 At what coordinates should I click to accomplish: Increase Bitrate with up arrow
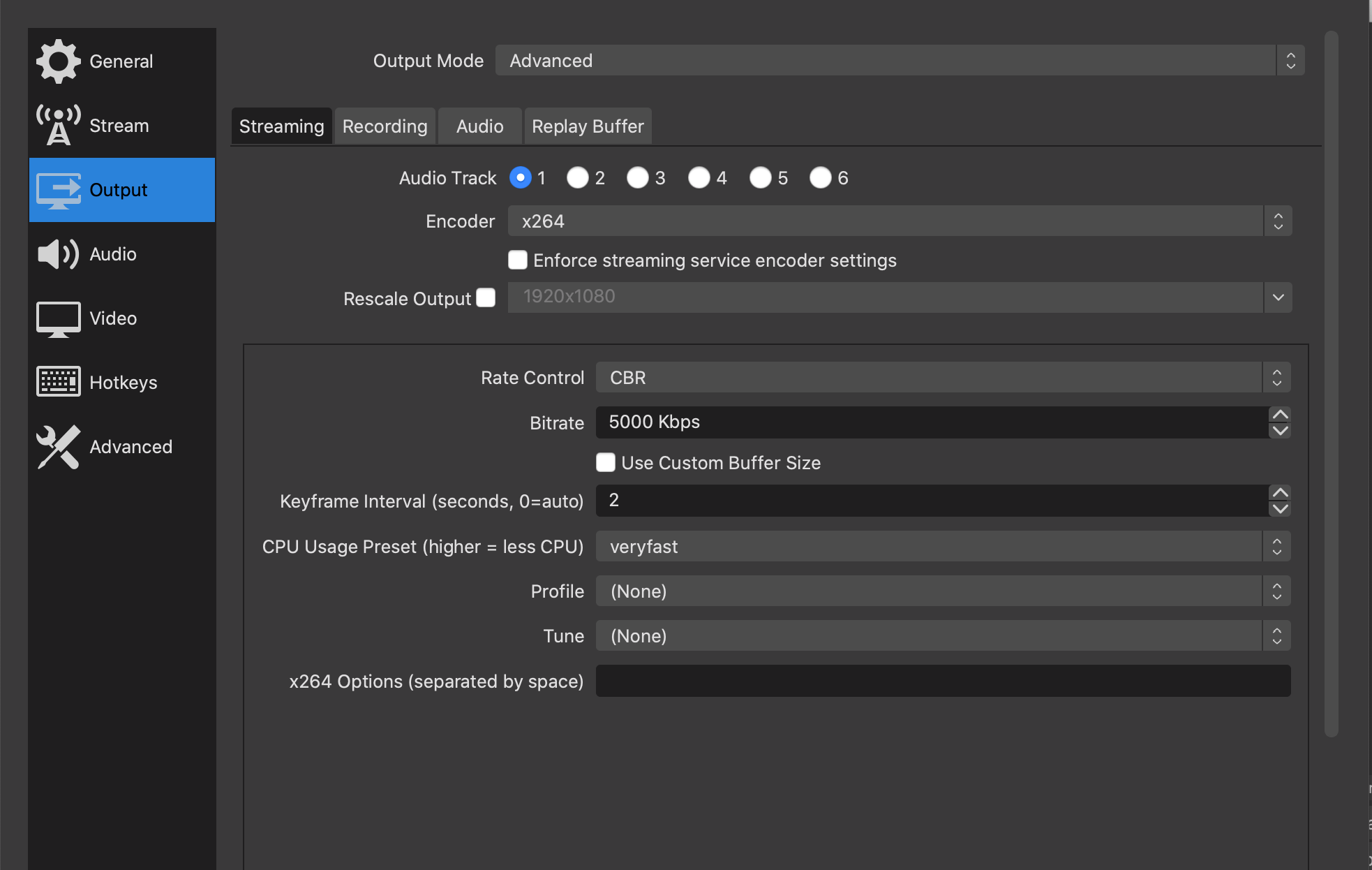click(x=1280, y=415)
